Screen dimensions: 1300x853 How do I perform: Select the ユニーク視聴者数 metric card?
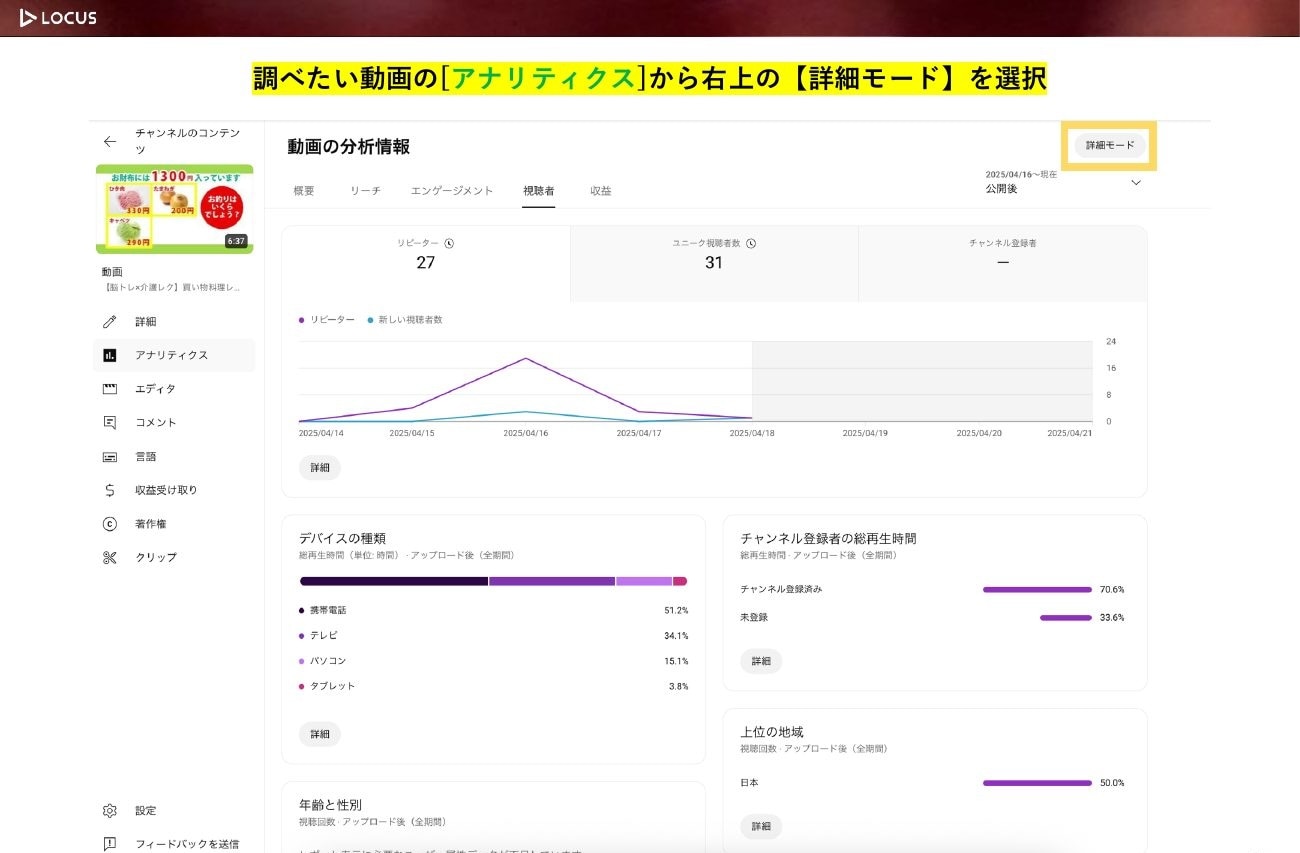713,263
